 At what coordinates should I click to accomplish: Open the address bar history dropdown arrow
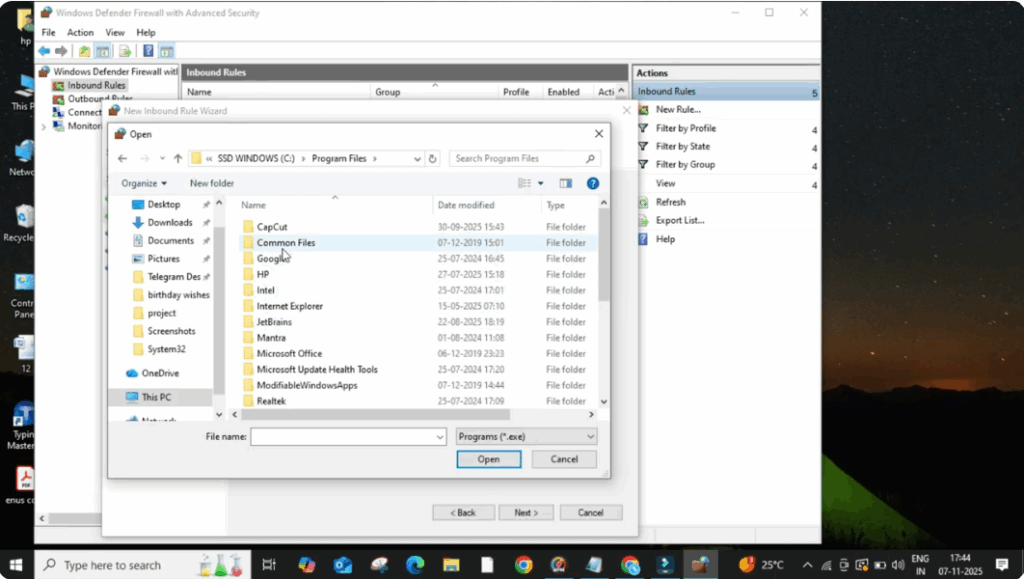tap(415, 158)
